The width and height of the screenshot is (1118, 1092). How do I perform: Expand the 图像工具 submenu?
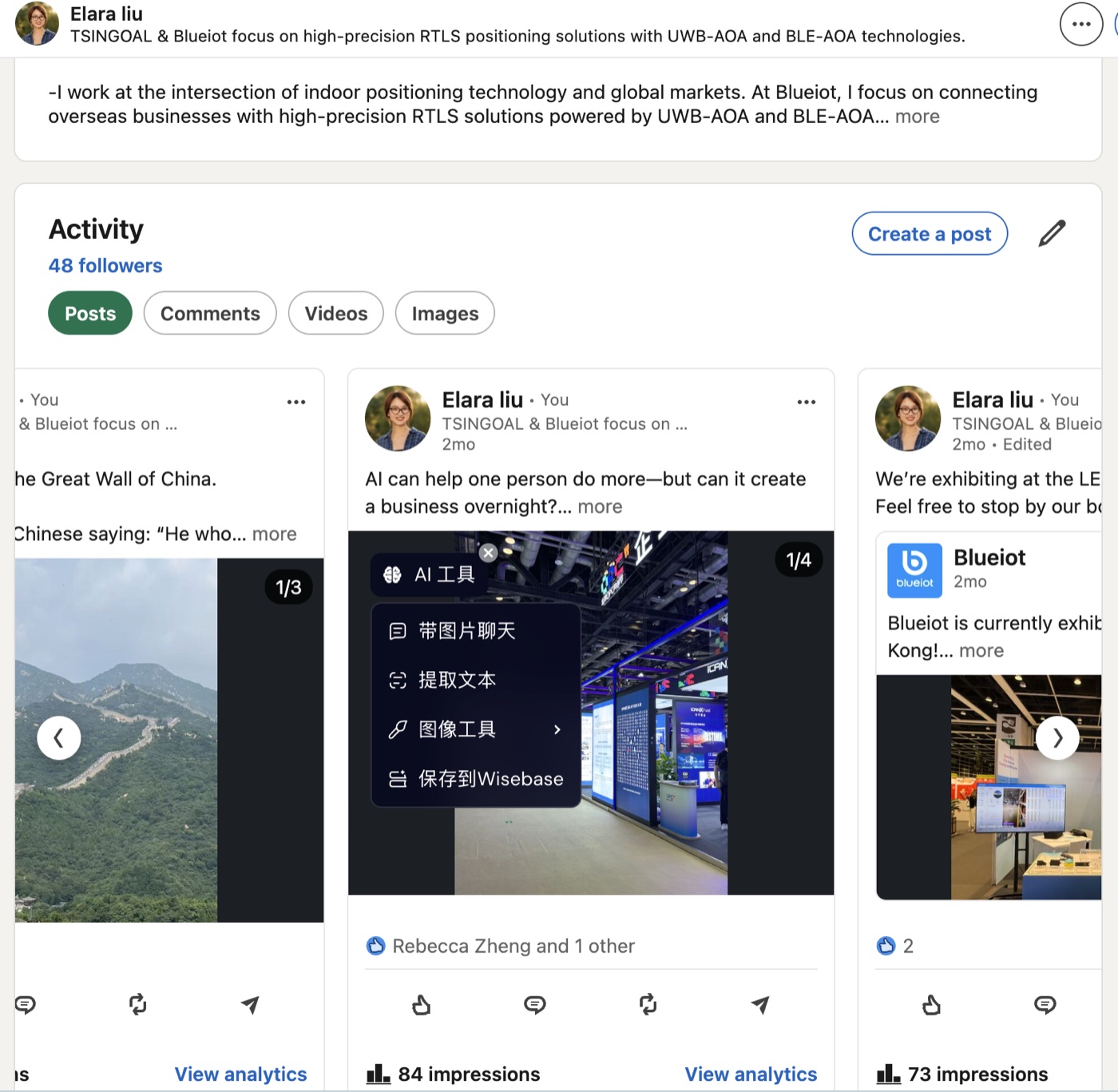(x=476, y=729)
